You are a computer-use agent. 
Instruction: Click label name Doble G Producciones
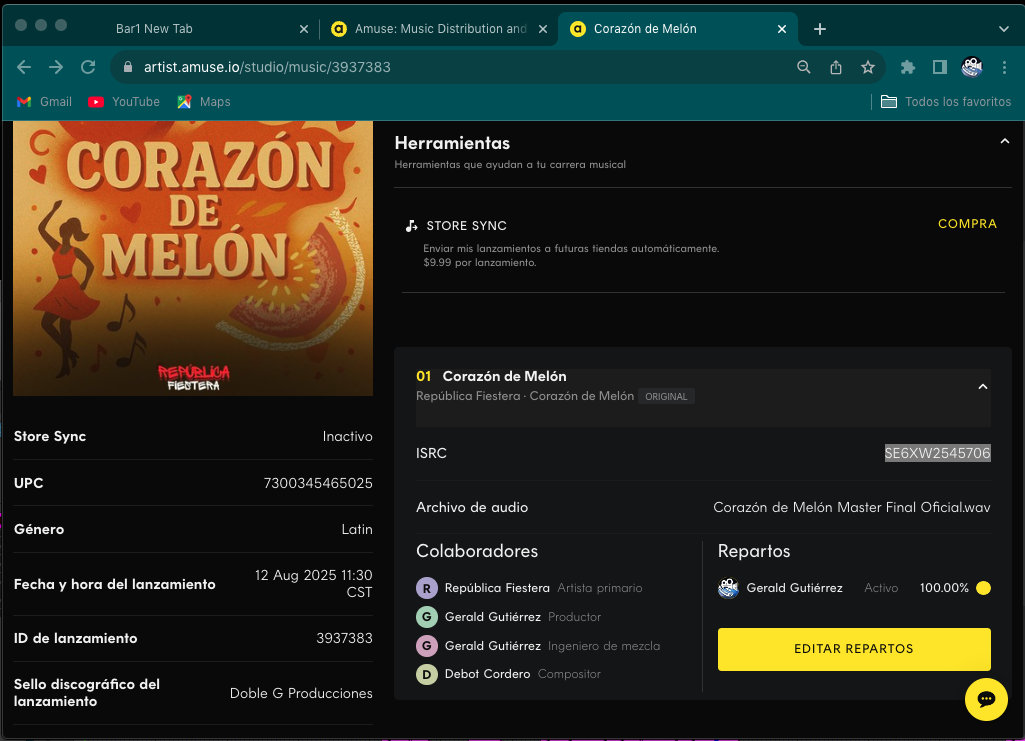point(301,693)
